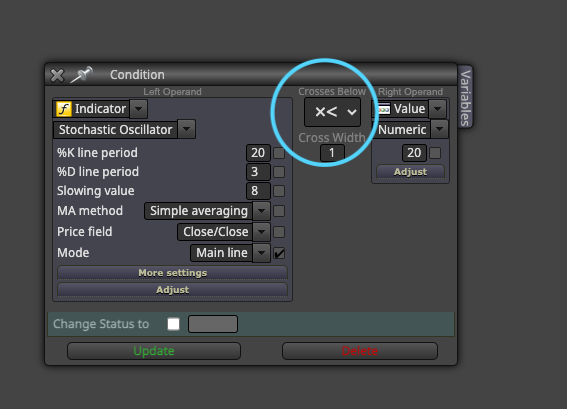Open Mode Main line dropdown

261,253
